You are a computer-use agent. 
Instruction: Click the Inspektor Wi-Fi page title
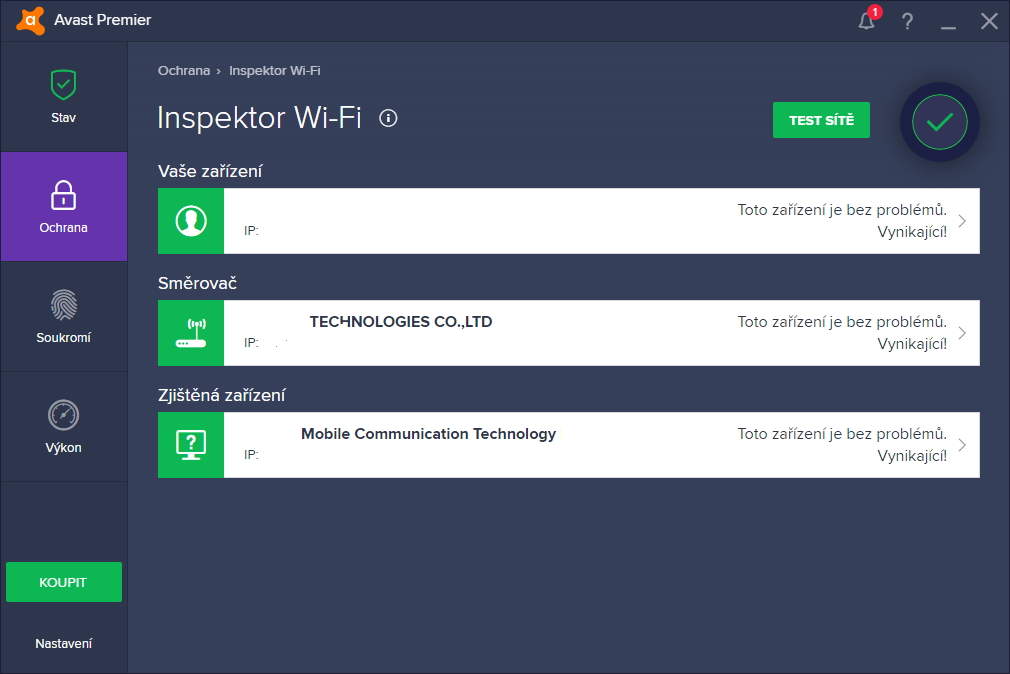260,118
